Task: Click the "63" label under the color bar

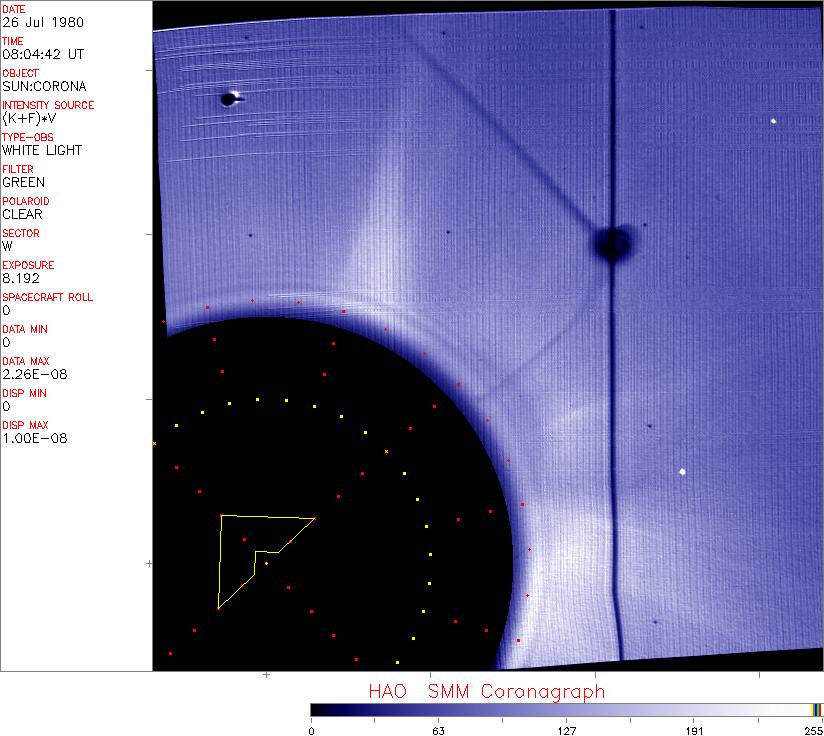Action: [438, 729]
